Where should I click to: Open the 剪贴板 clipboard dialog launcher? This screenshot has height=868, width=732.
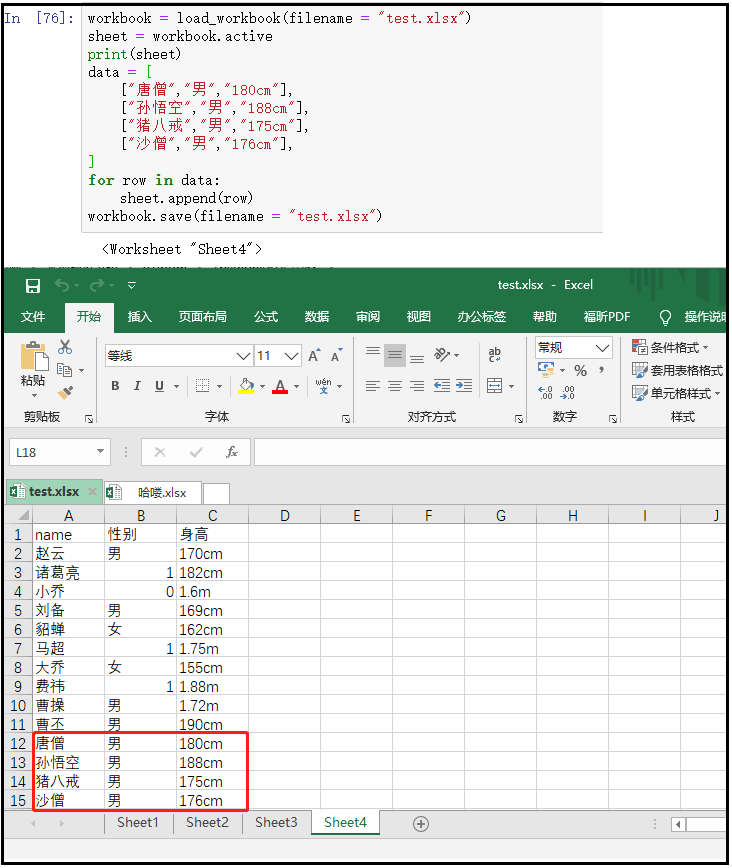(x=89, y=419)
